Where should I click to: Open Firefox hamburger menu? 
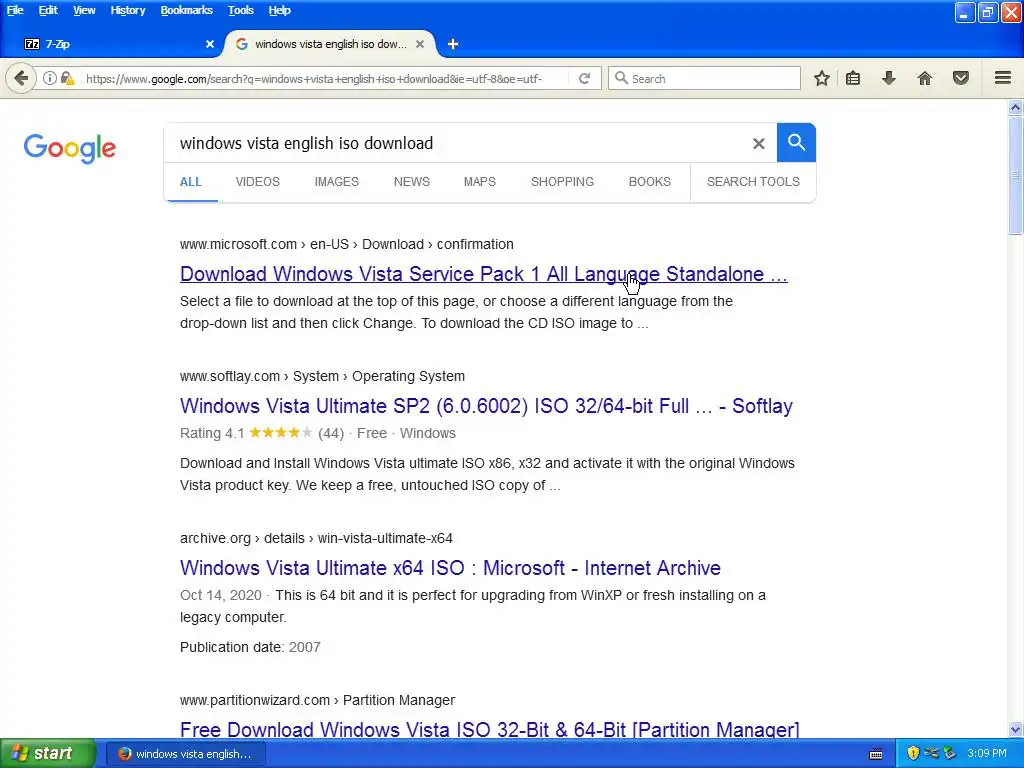click(1003, 78)
